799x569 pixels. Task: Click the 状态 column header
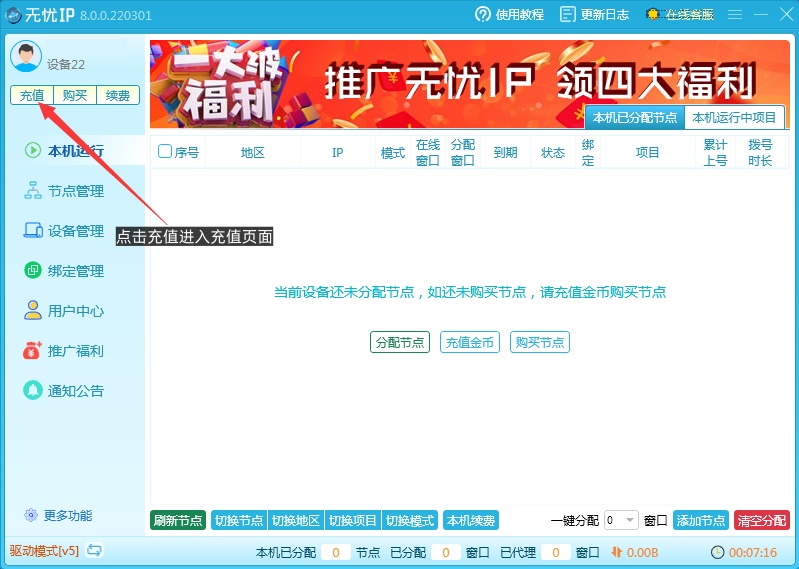553,152
